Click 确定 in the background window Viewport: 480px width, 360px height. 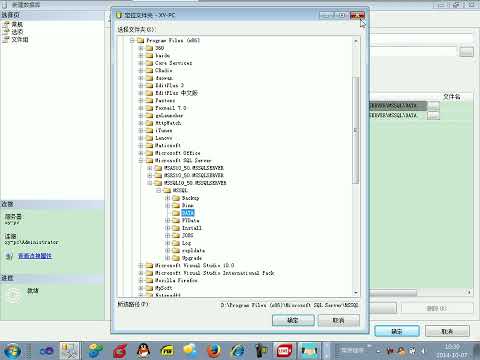[397, 331]
